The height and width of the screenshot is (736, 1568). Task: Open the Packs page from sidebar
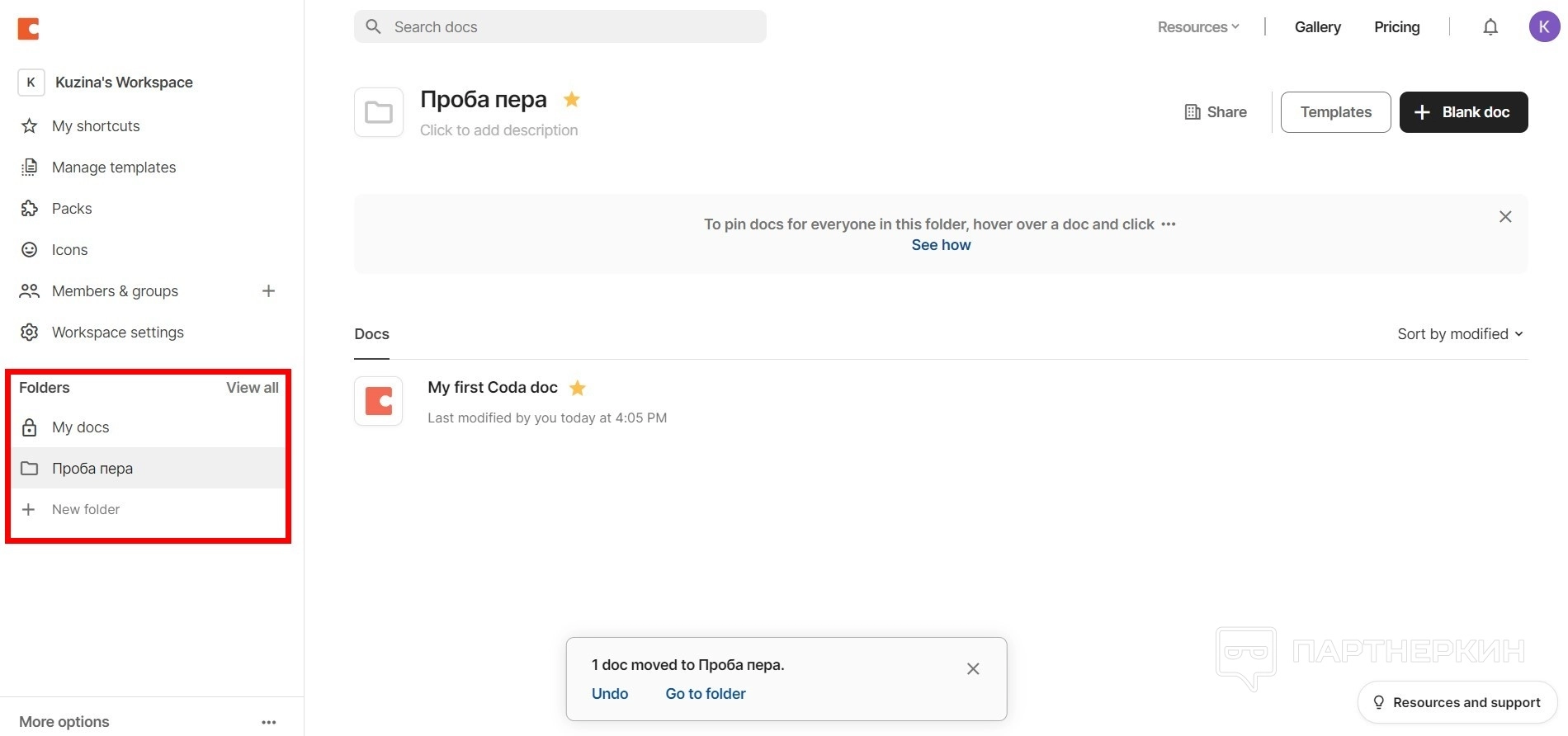pyautogui.click(x=72, y=209)
